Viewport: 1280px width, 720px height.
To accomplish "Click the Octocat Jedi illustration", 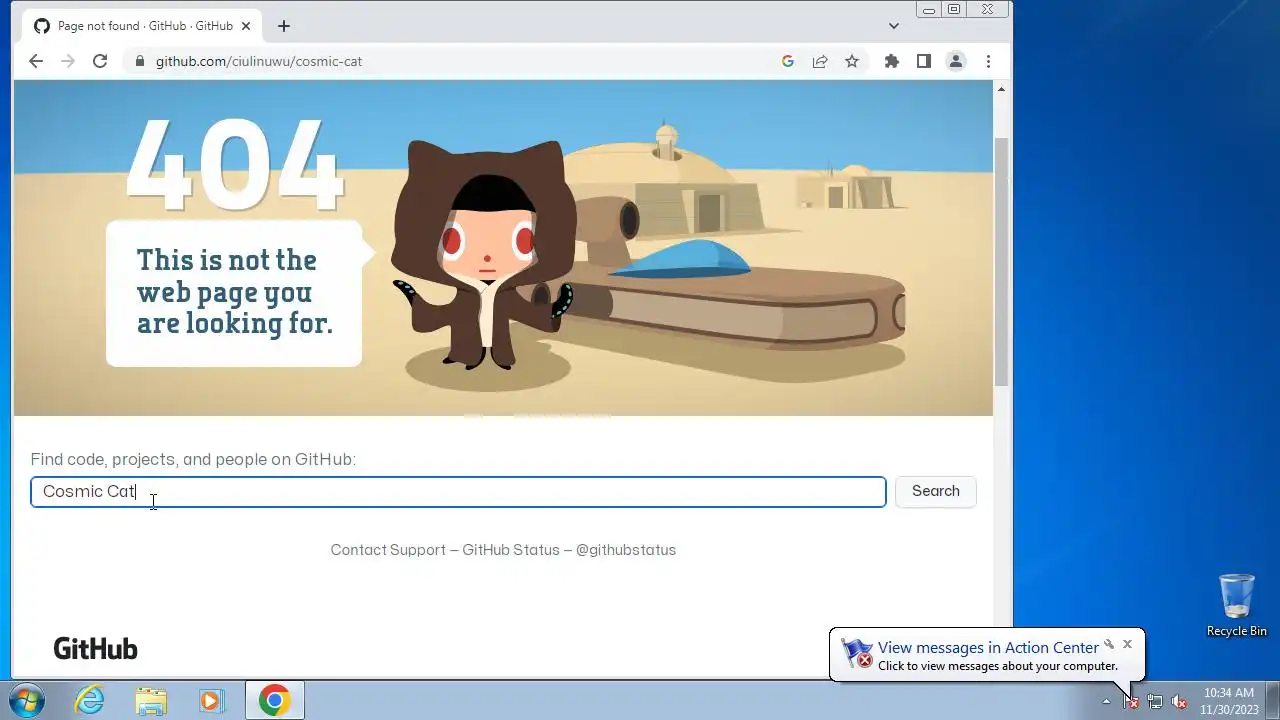I will coord(485,255).
